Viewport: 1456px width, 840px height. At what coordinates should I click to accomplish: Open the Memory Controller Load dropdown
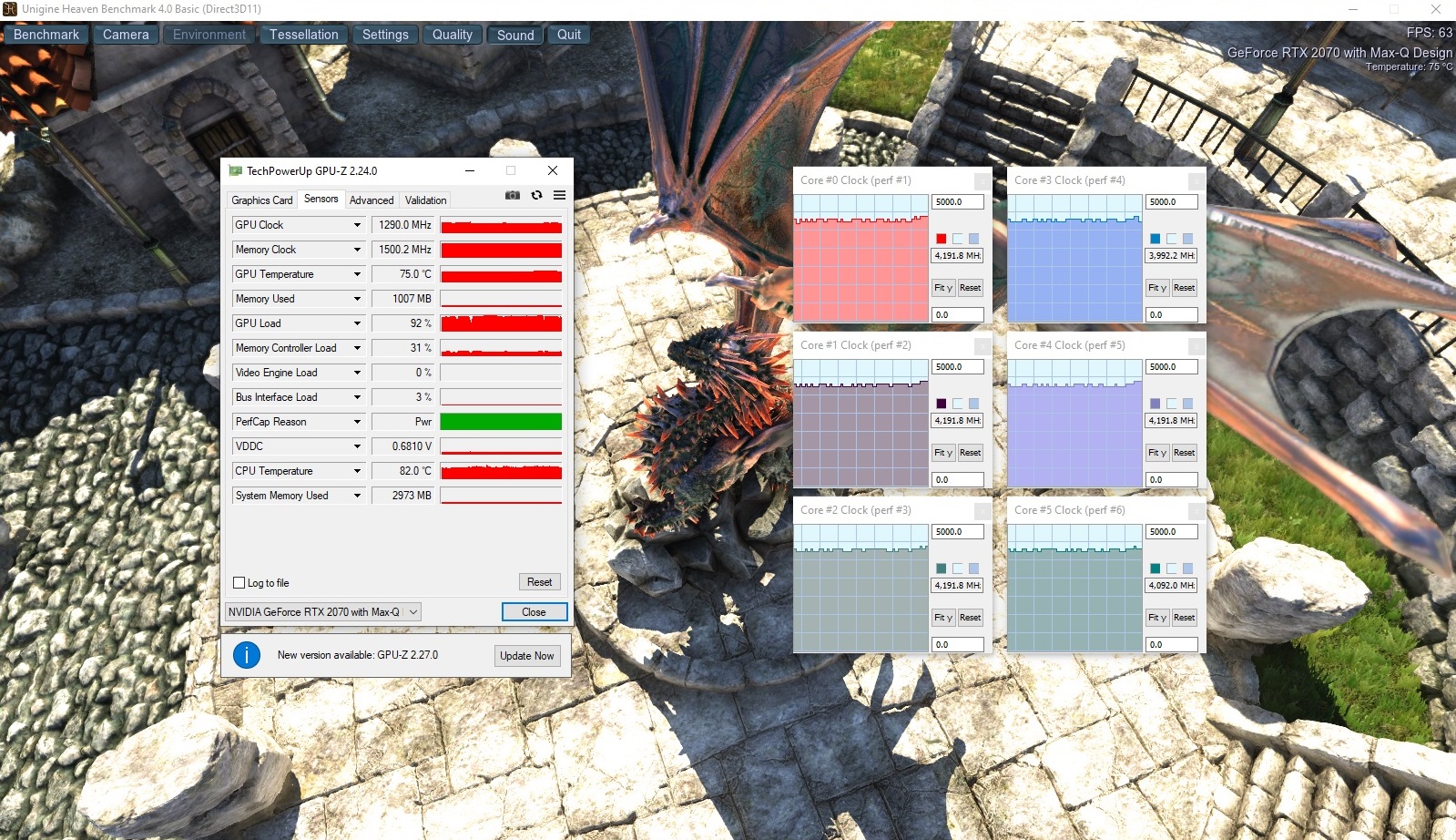(357, 348)
